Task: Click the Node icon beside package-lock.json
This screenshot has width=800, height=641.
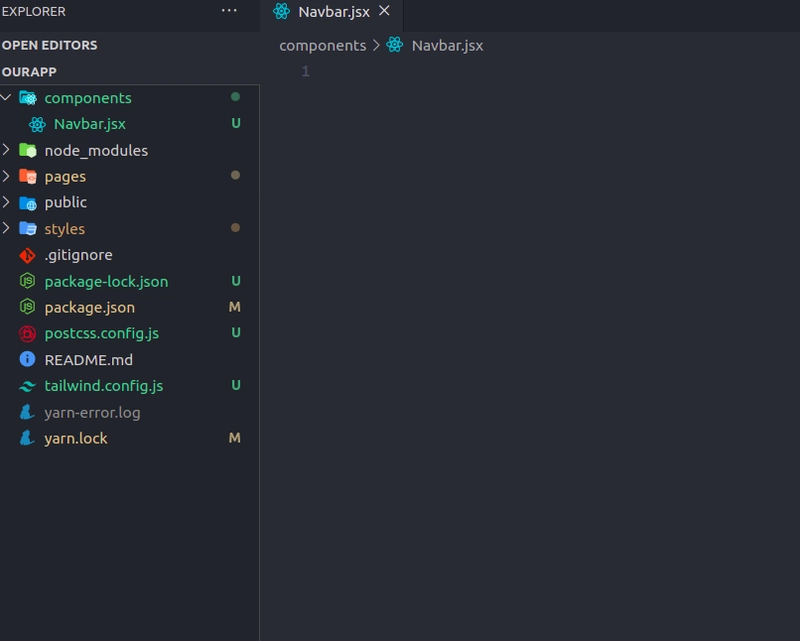Action: click(28, 281)
